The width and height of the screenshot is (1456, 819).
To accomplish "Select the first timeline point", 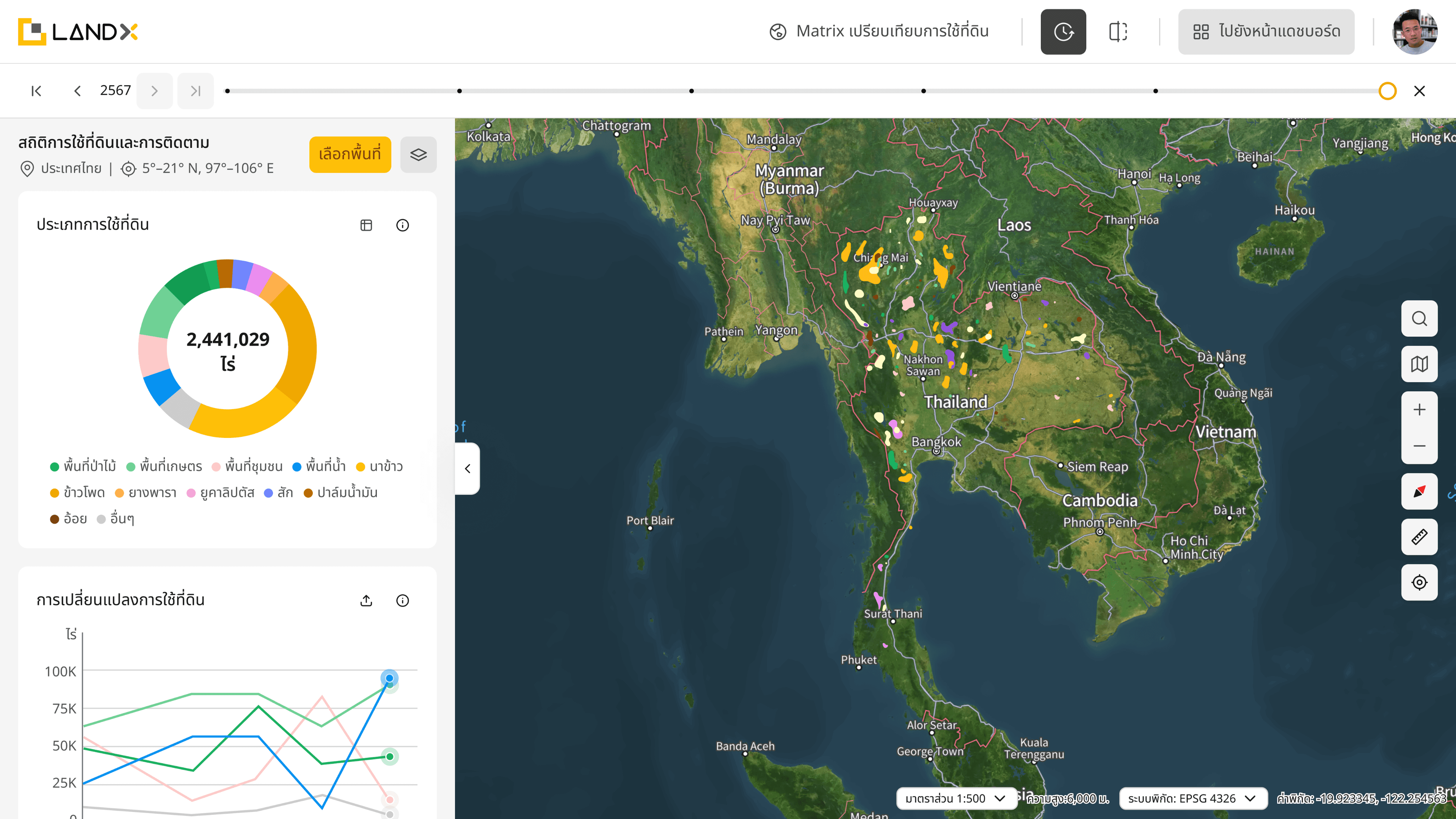I will (x=227, y=91).
